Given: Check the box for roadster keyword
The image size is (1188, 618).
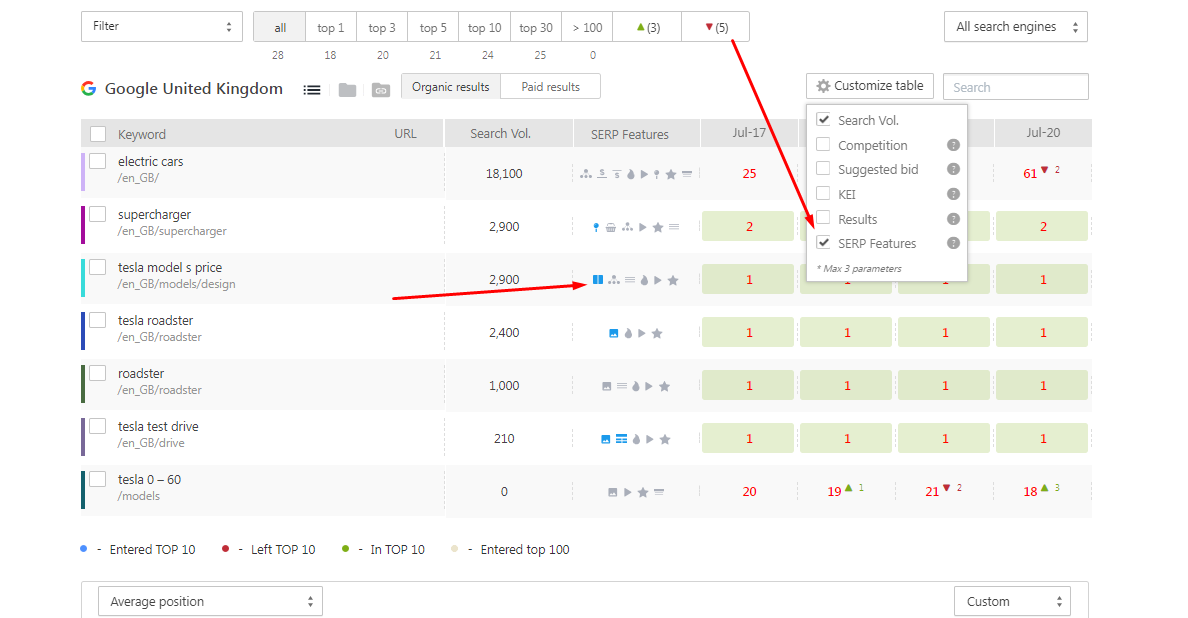Looking at the screenshot, I should [x=98, y=373].
